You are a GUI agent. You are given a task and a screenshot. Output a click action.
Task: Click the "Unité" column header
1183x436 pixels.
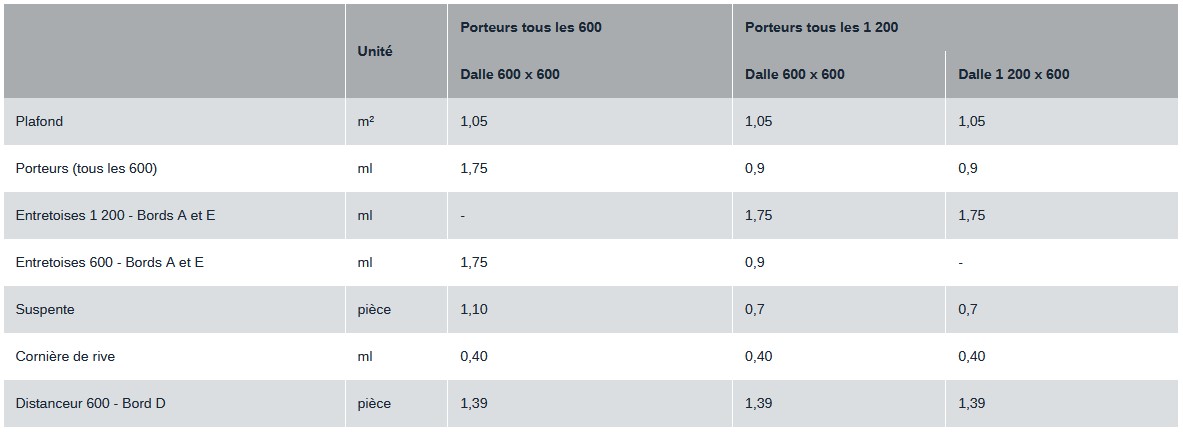375,51
